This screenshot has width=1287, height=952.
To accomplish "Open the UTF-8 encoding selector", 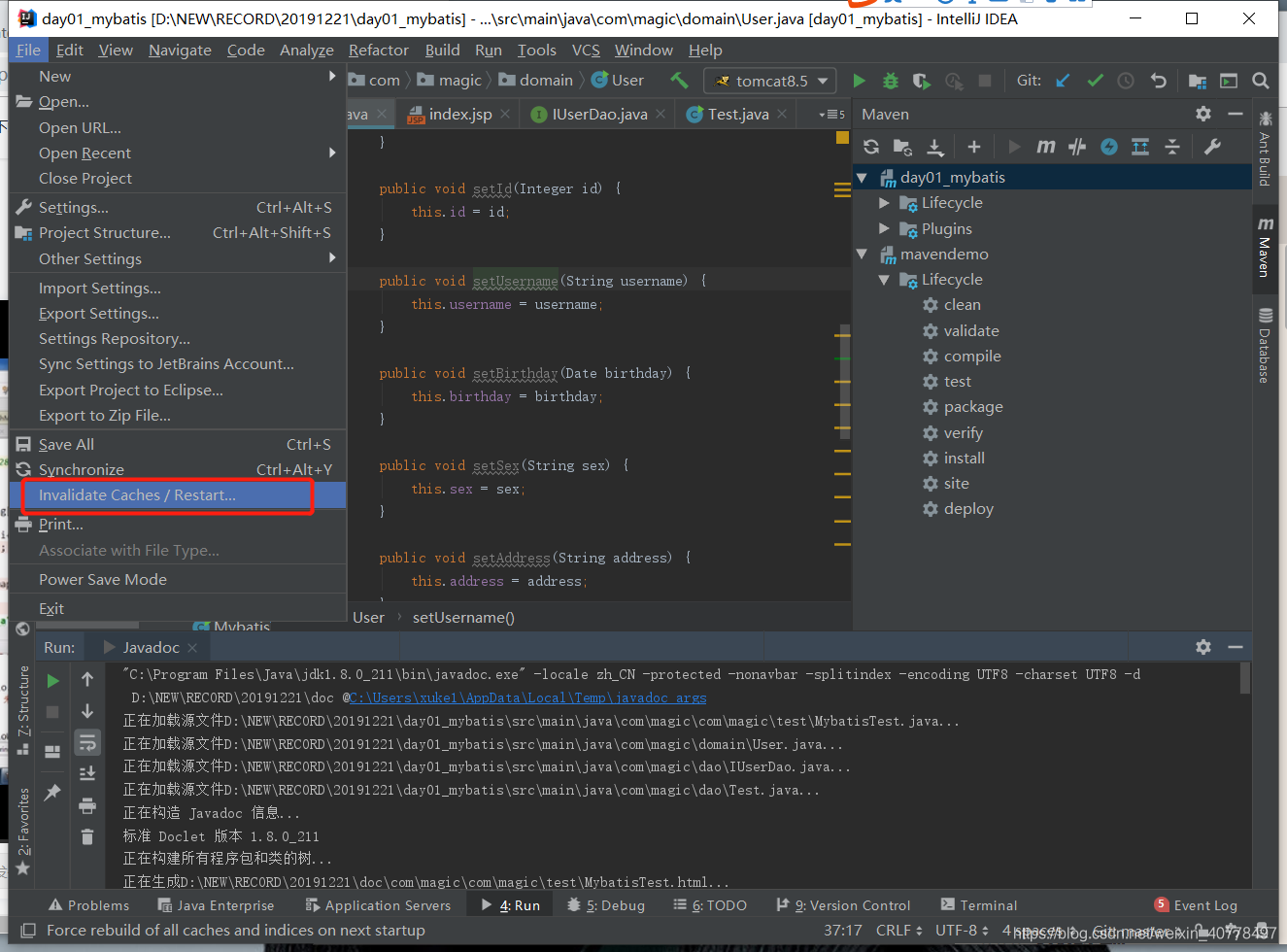I will [x=962, y=931].
